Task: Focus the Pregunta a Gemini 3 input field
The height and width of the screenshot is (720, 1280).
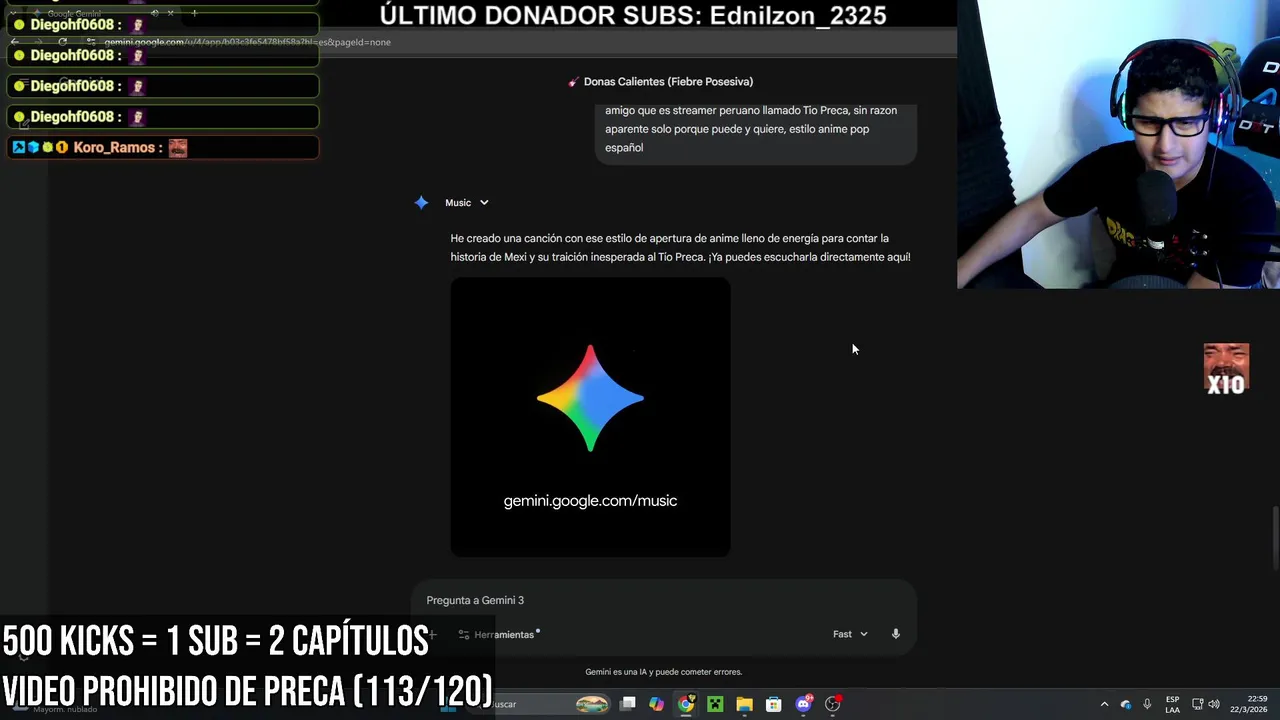Action: coord(664,600)
